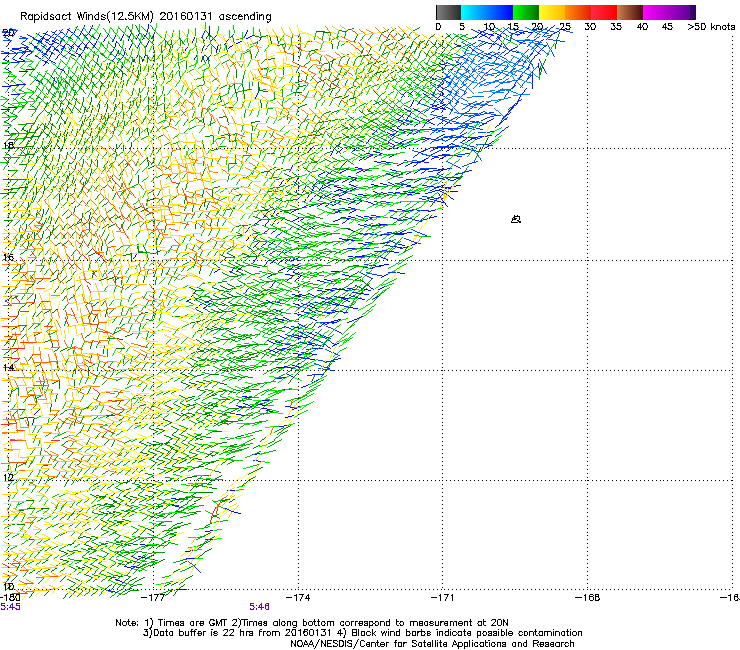Click the latitude label '16'
This screenshot has width=740, height=650.
click(8, 257)
